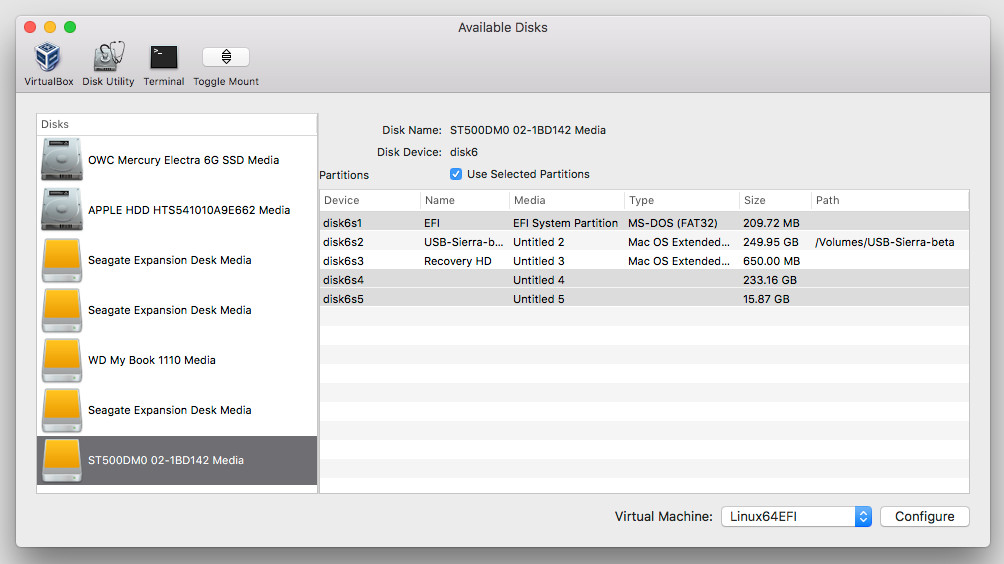Click the USB-Sierra-b... name cell
Viewport: 1004px width, 564px height.
(x=464, y=242)
